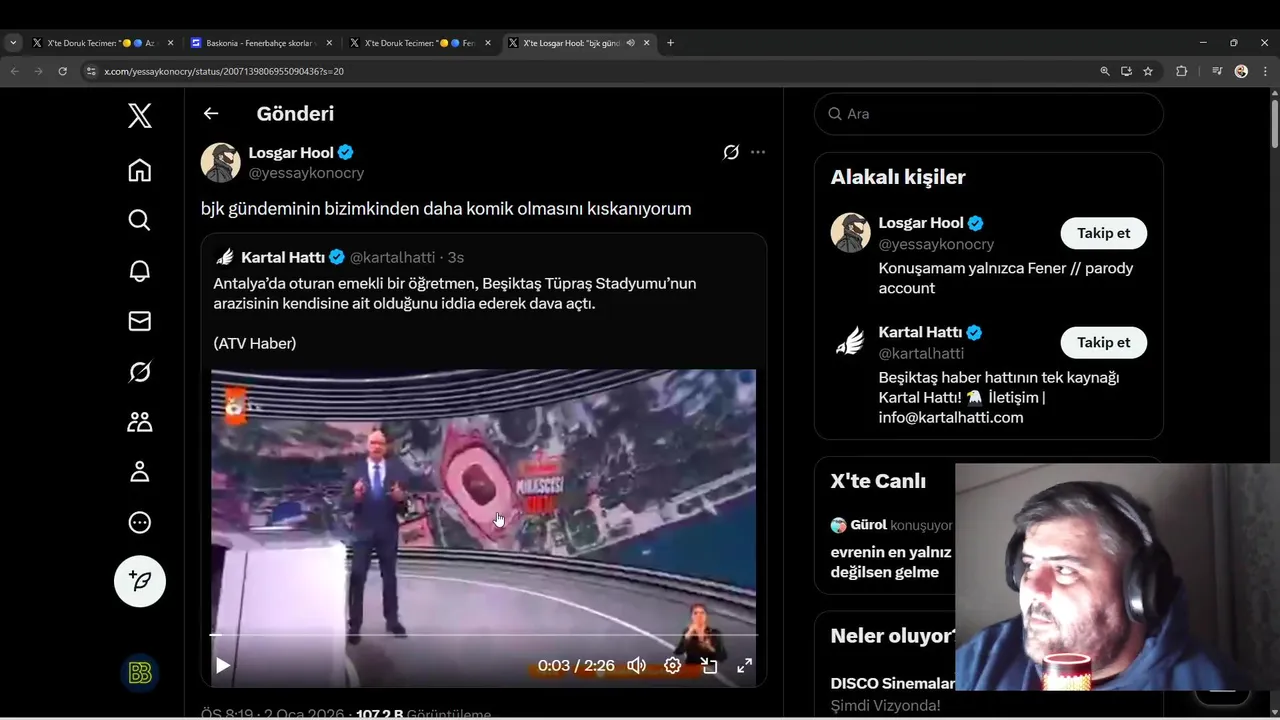1280x720 pixels.
Task: Open Kartal Hattı quoted post author name
Action: 283,257
